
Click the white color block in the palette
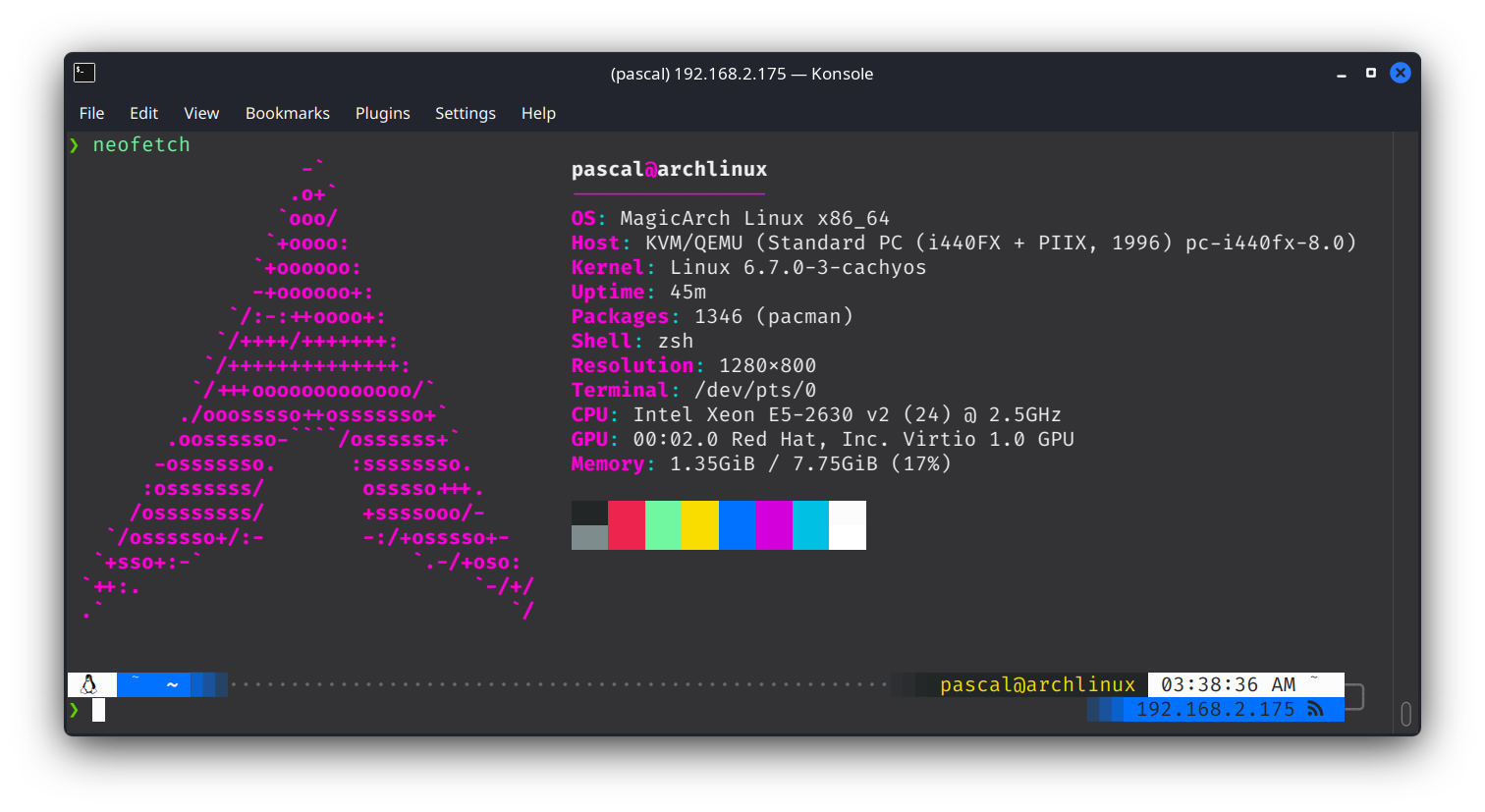[848, 525]
